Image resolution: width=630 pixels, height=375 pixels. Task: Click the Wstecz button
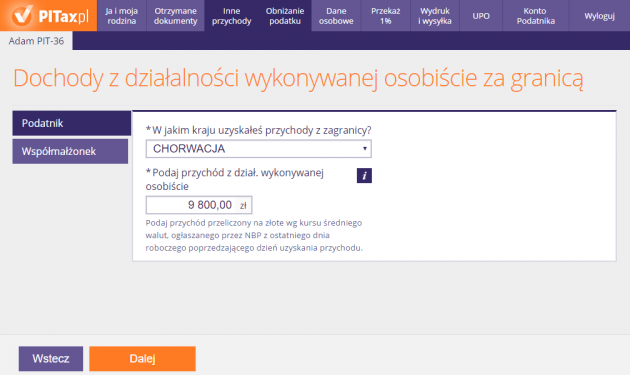(51, 359)
